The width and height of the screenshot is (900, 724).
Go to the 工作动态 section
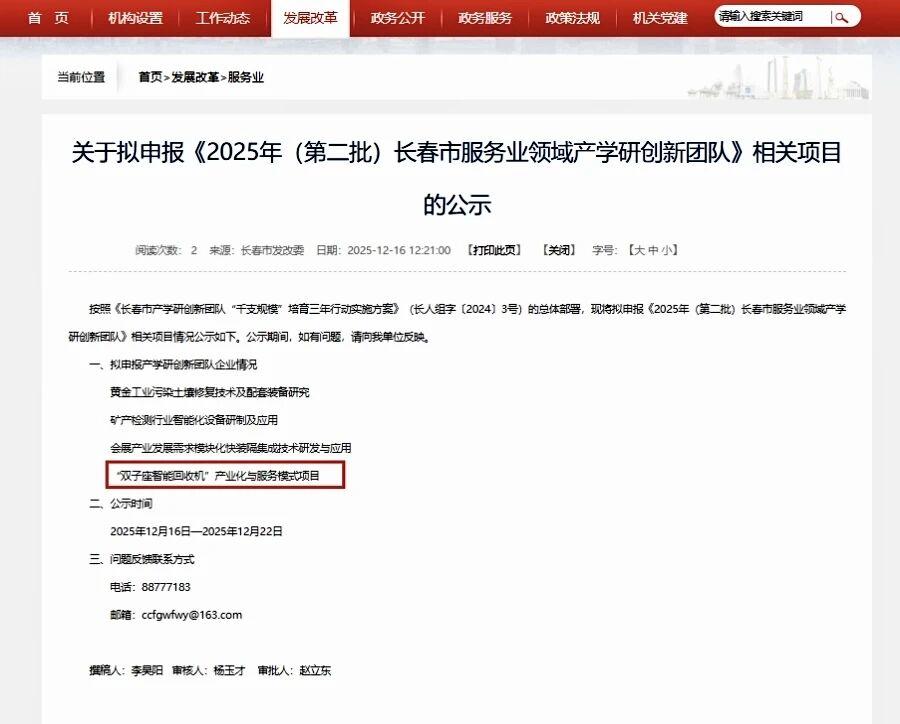223,18
